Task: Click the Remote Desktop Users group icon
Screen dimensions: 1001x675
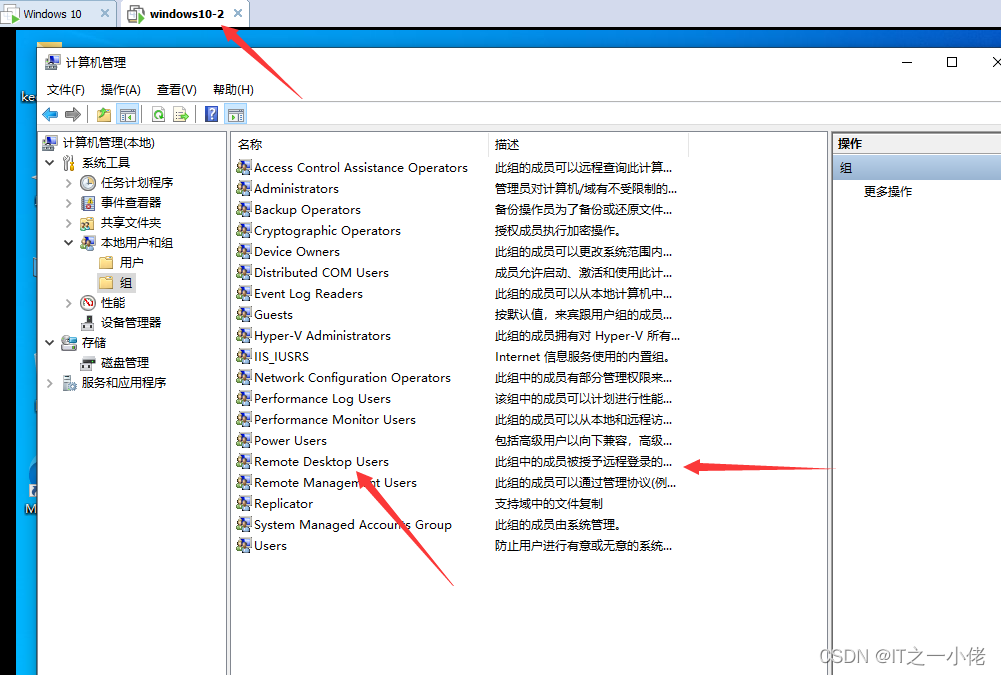Action: click(243, 461)
